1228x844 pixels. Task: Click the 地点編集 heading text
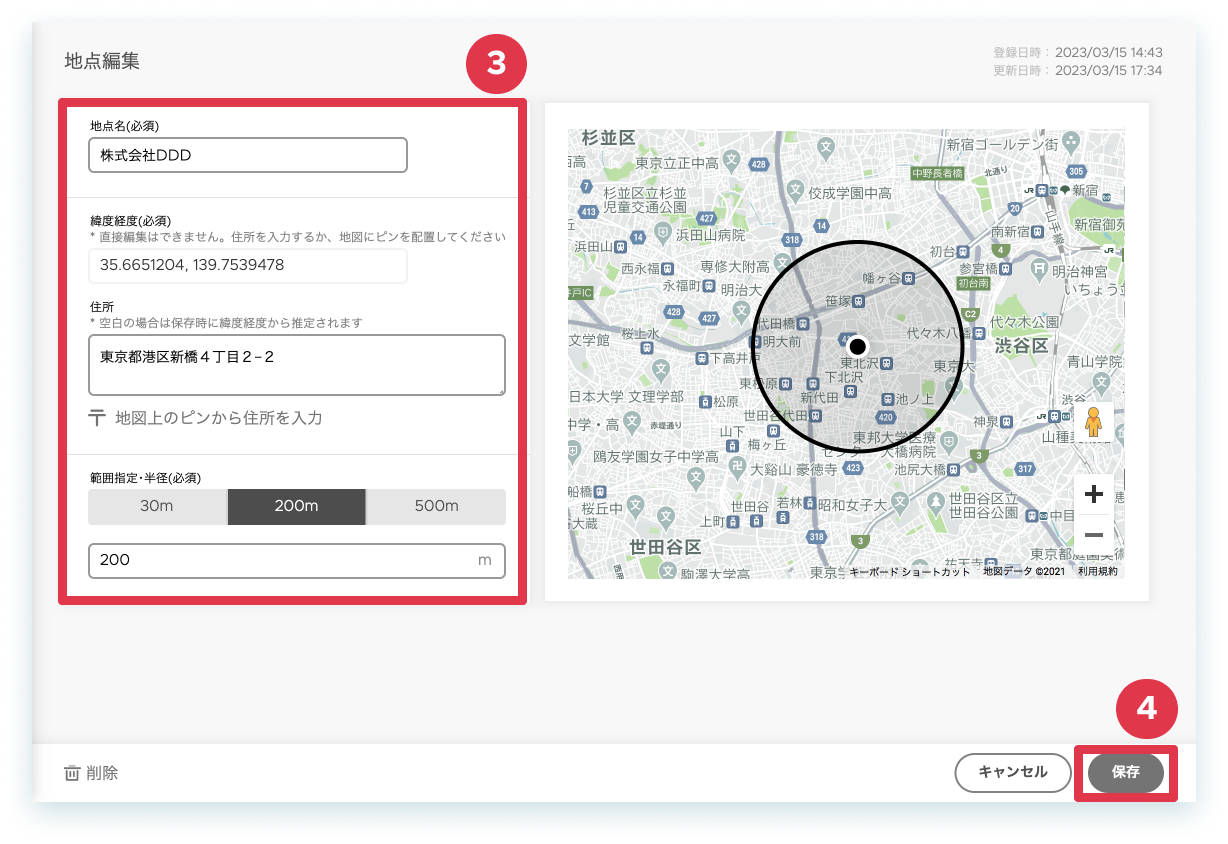(x=102, y=60)
